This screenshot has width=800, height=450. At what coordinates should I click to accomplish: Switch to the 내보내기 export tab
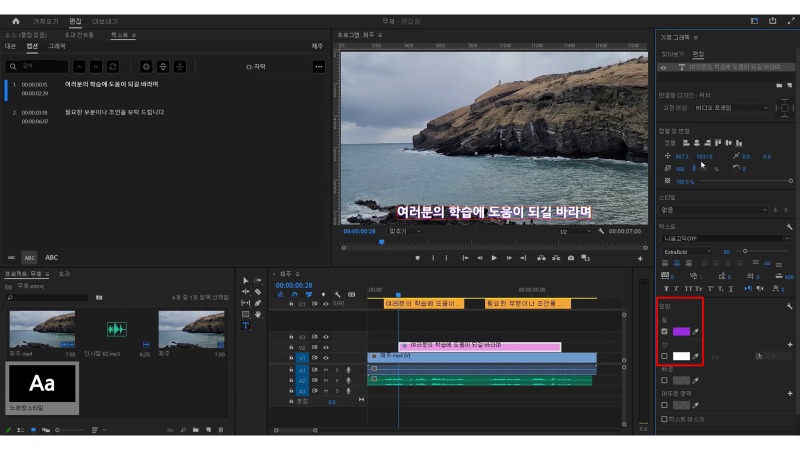(x=104, y=20)
